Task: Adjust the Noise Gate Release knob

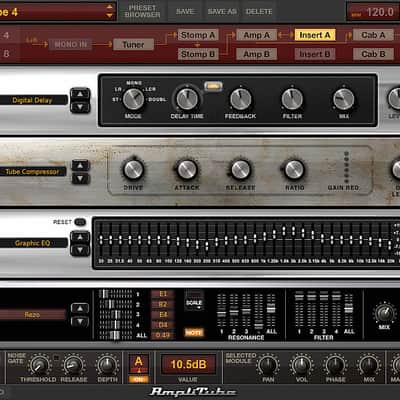Action: [73, 365]
